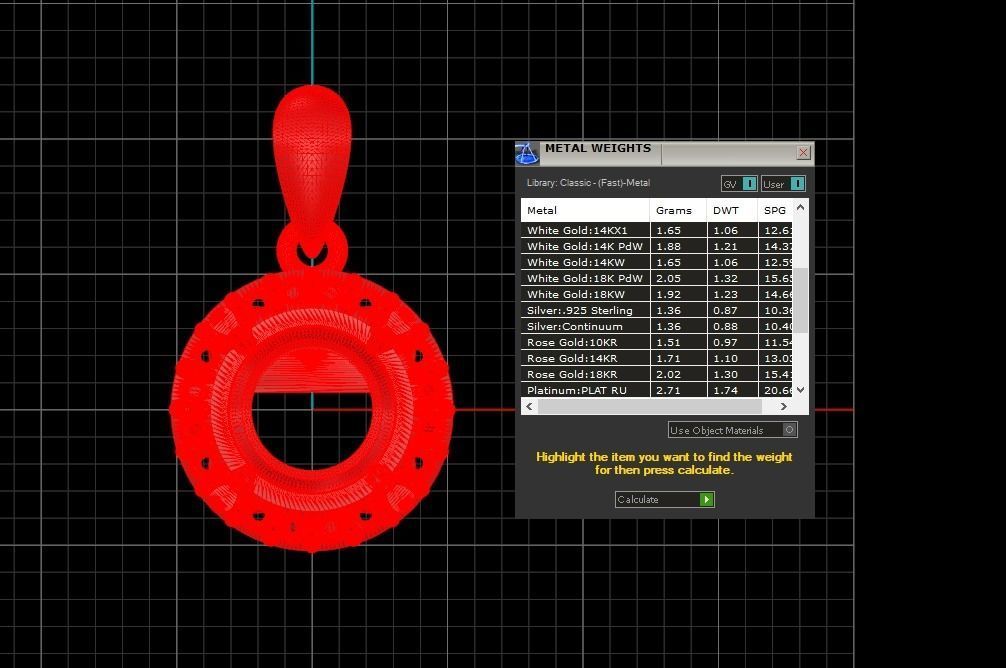Select the Rose Gold:18KR row

657,374
